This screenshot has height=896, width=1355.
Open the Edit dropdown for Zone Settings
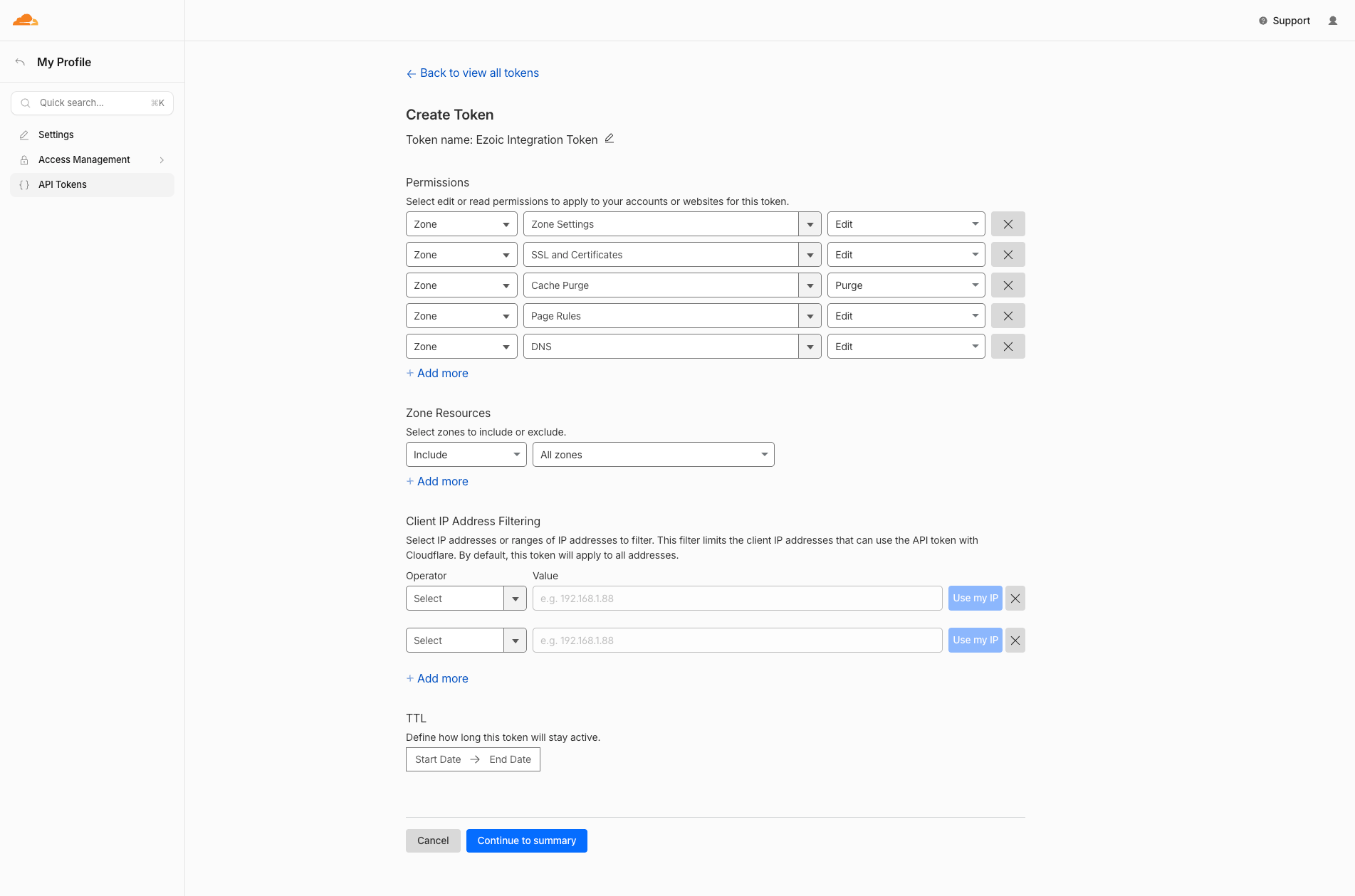coord(906,224)
